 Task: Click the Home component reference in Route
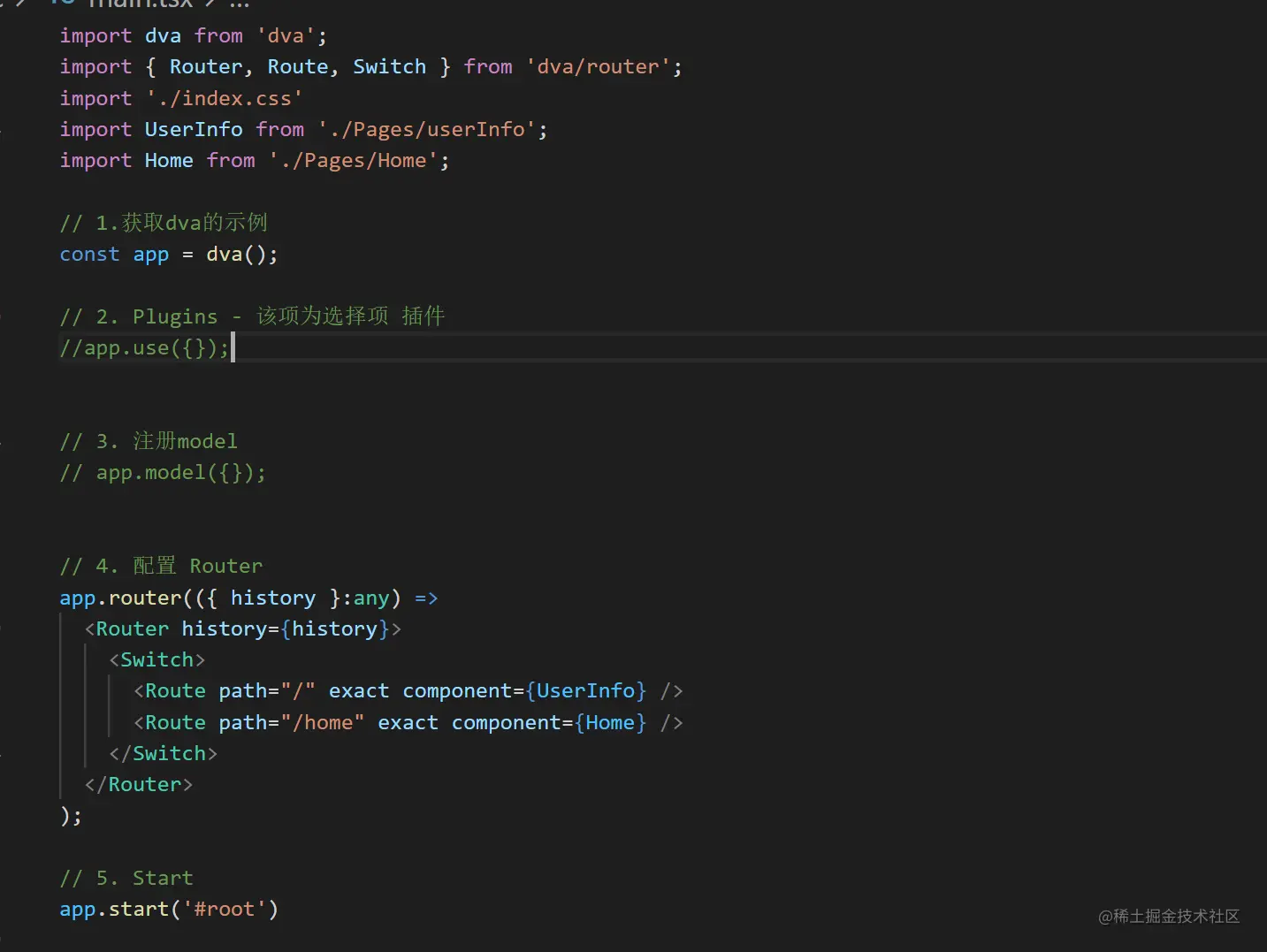[x=610, y=722]
